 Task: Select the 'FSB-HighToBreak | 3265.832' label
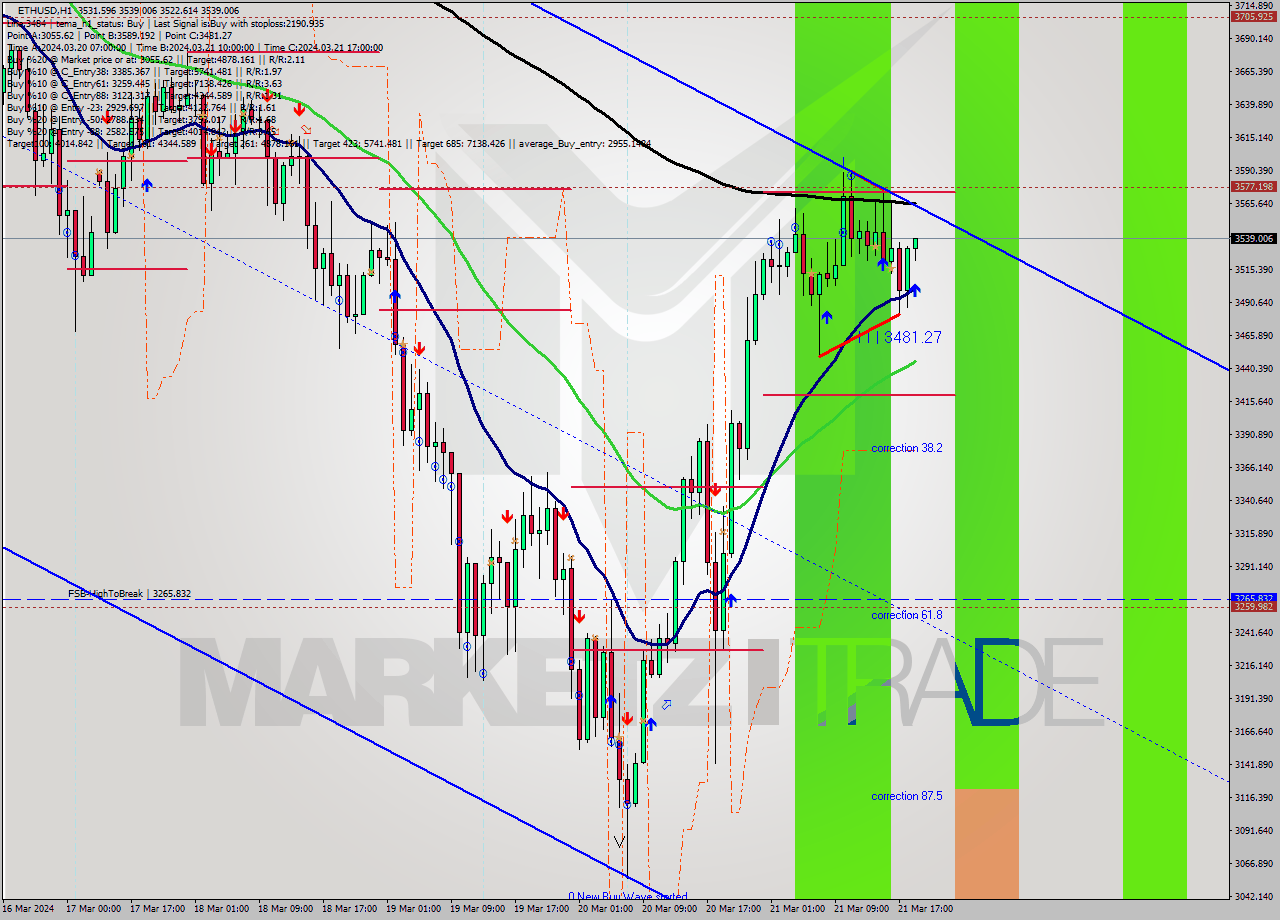129,593
